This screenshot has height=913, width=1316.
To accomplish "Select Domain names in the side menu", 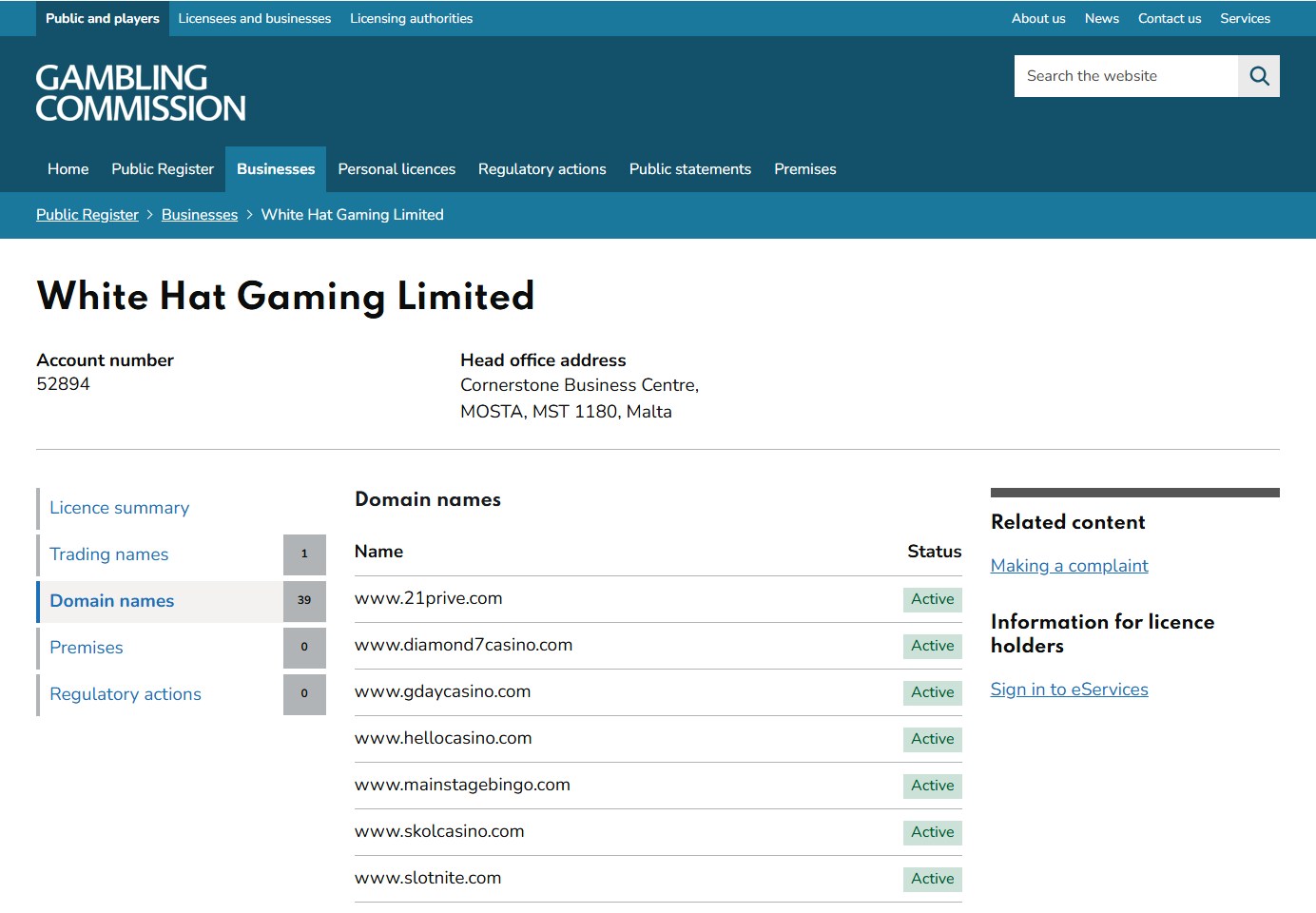I will pos(112,601).
